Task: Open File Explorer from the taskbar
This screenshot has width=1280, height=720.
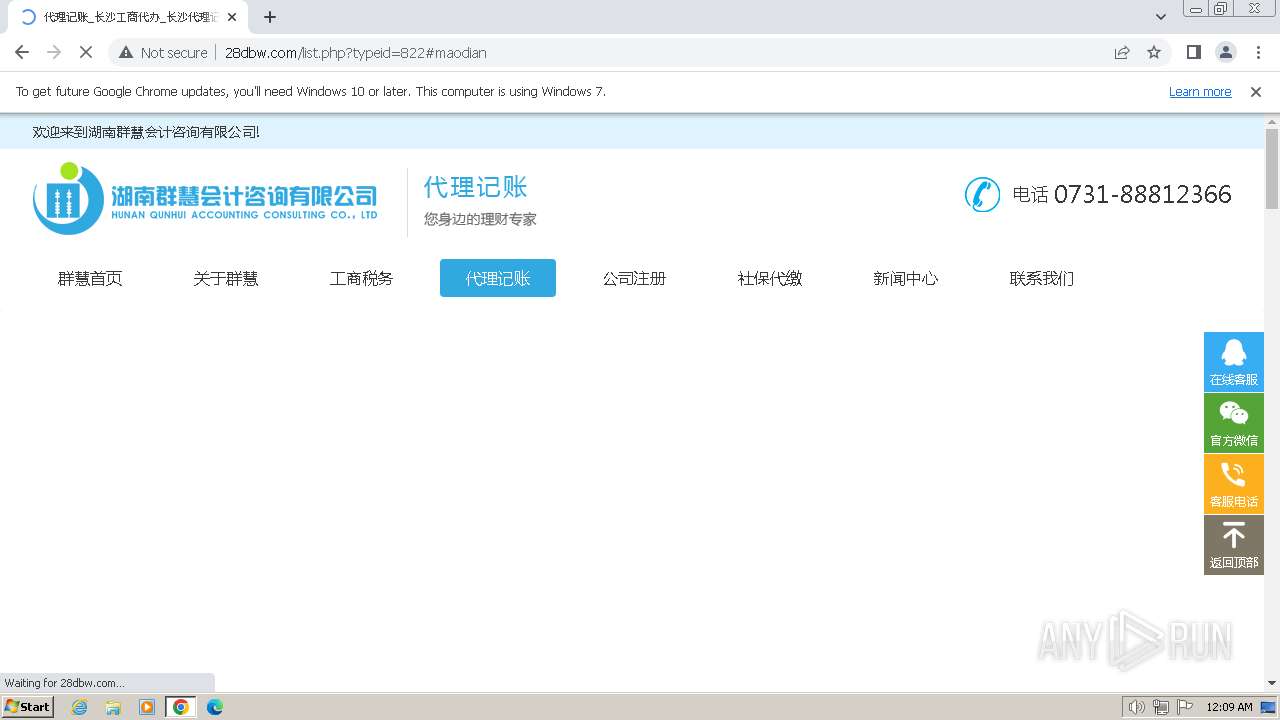Action: [x=113, y=707]
